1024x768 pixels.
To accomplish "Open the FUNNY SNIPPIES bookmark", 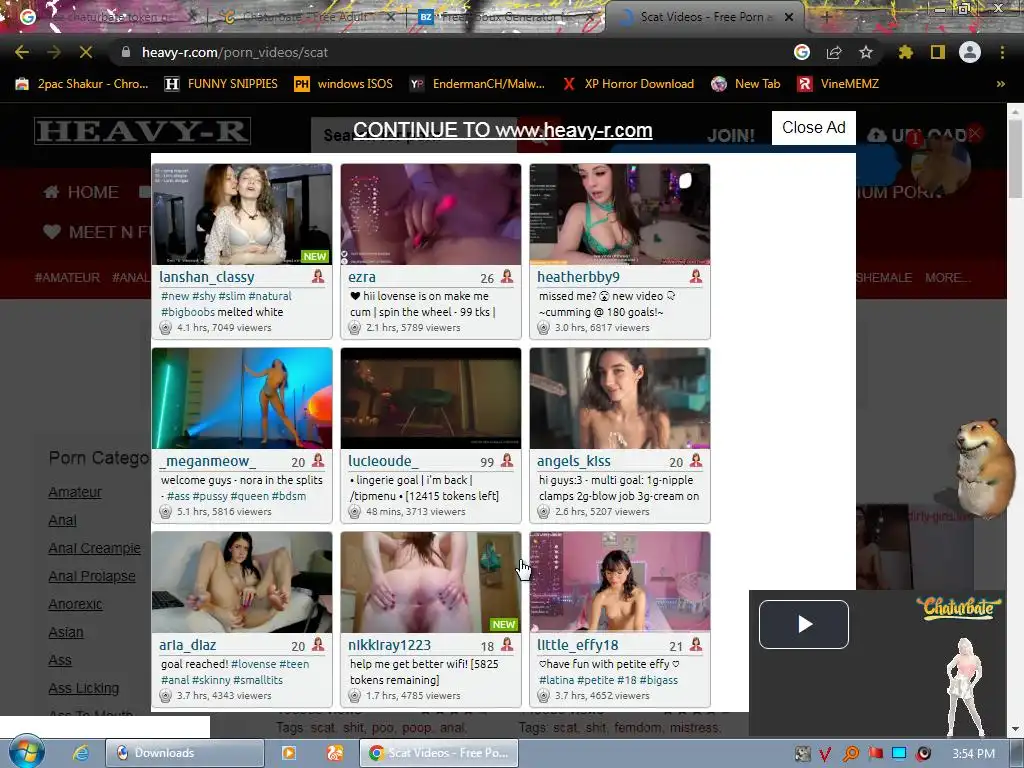I will (x=221, y=84).
